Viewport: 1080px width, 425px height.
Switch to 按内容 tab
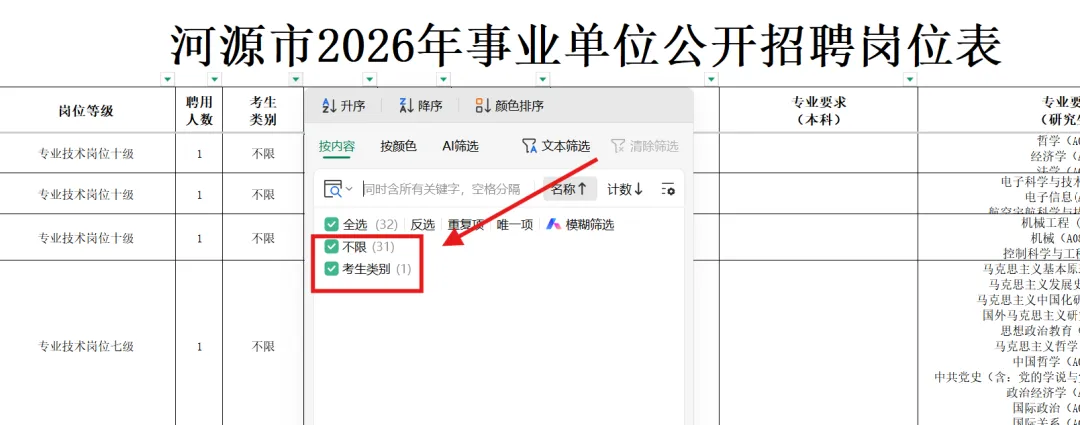[337, 146]
